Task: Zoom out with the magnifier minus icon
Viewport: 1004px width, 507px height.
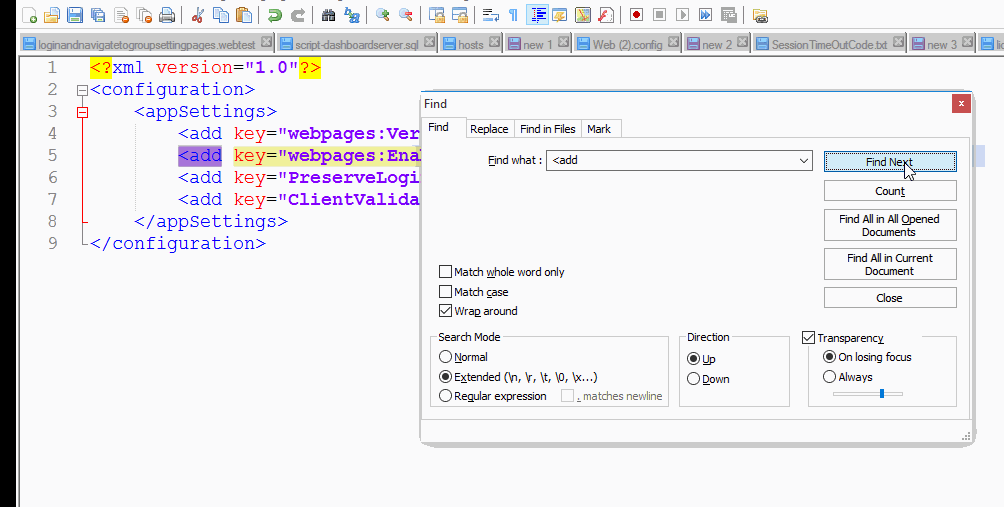Action: 406,15
